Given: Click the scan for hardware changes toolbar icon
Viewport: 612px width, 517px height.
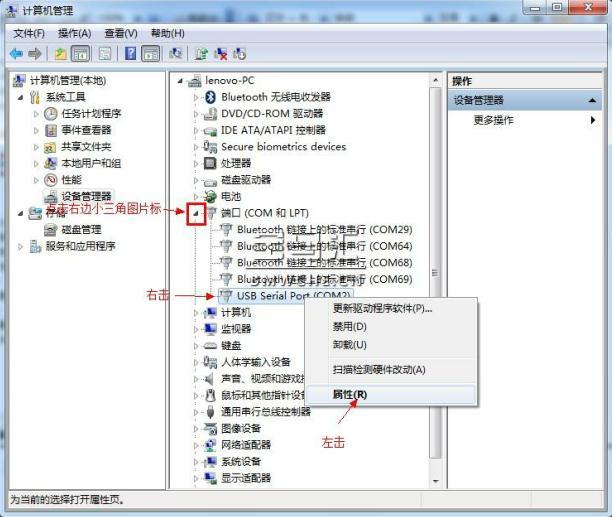Looking at the screenshot, I should coord(176,53).
